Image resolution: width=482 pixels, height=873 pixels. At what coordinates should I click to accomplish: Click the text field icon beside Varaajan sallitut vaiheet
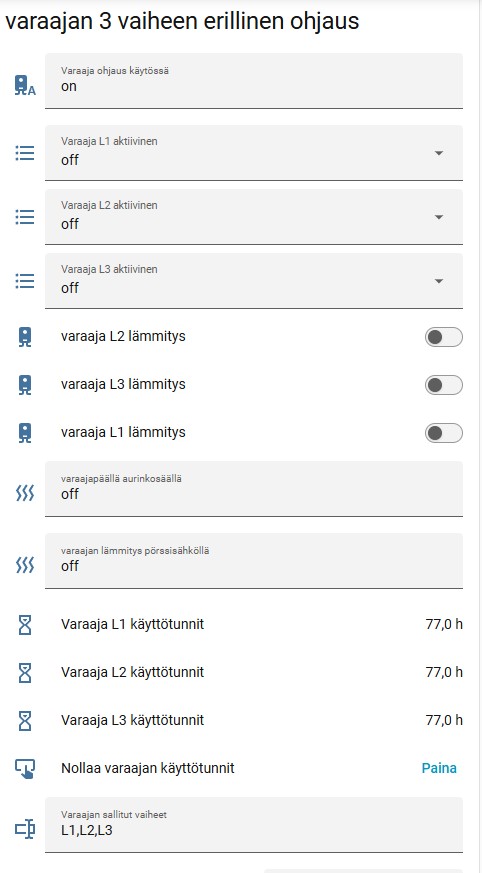click(x=24, y=830)
